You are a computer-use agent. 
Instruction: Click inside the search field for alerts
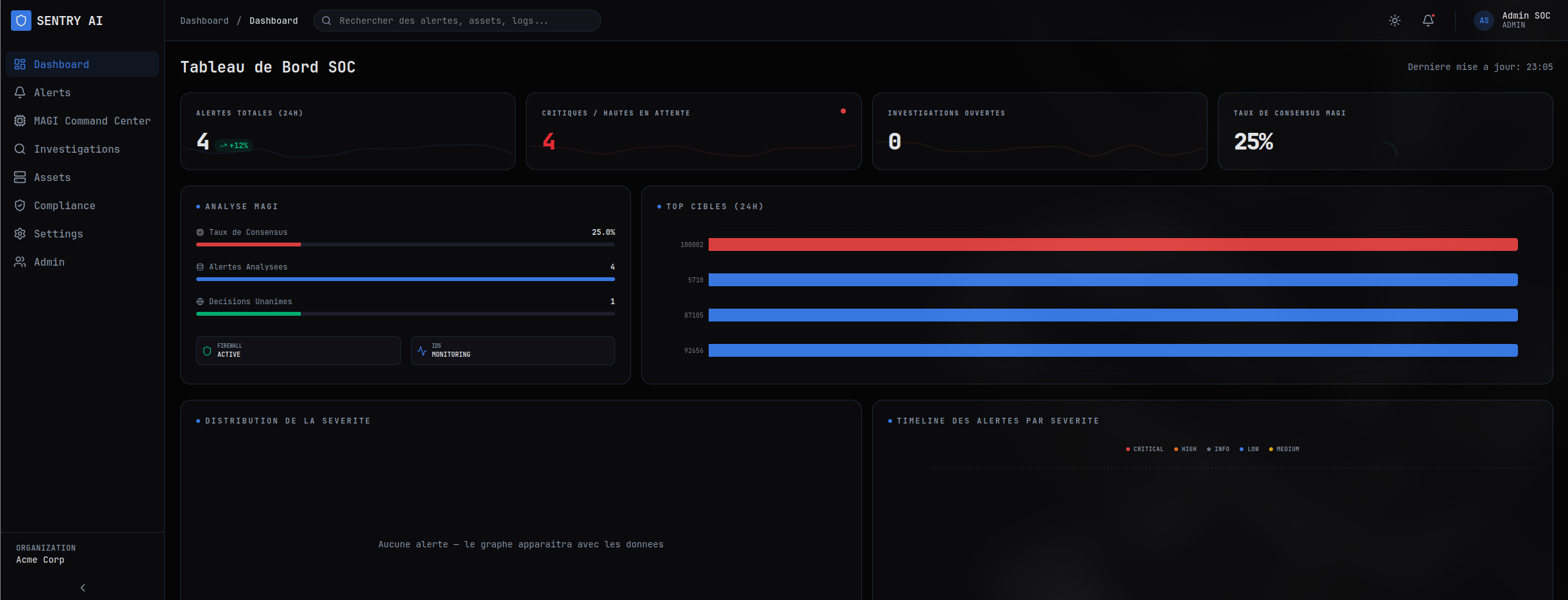point(456,20)
